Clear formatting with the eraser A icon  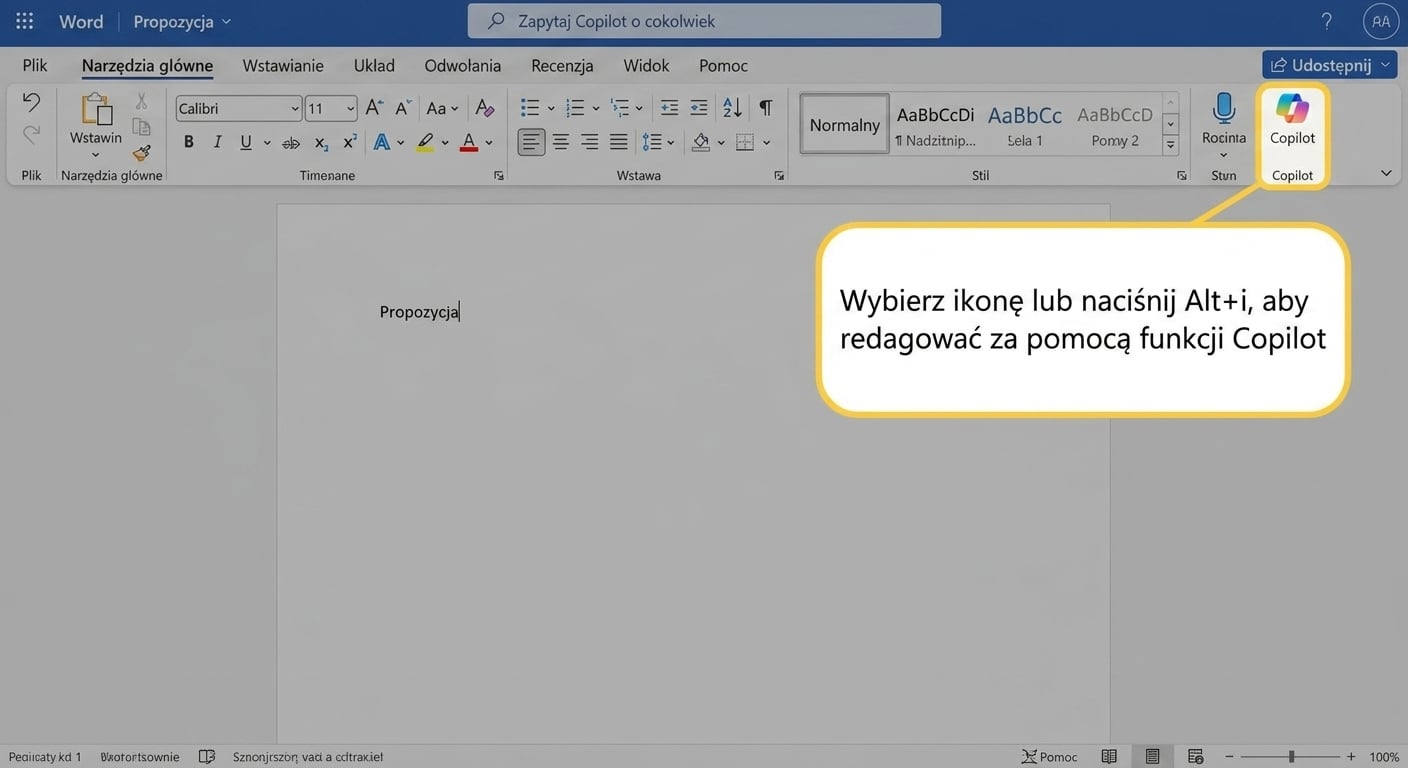(485, 108)
